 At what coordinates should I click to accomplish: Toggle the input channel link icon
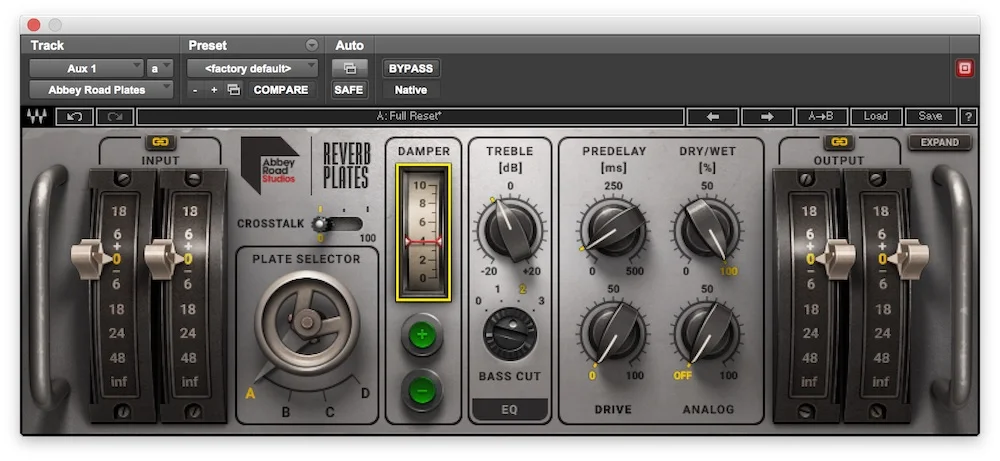160,142
